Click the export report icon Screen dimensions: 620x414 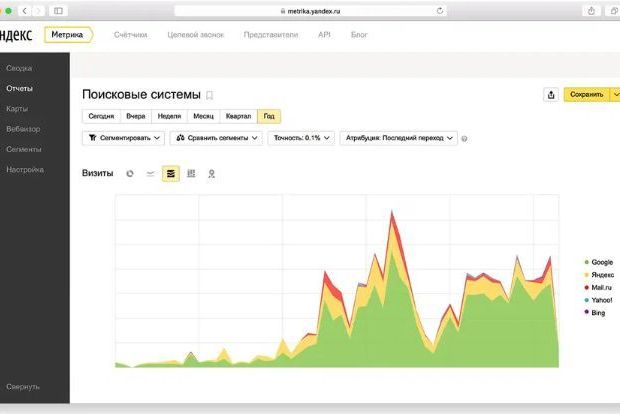click(551, 95)
